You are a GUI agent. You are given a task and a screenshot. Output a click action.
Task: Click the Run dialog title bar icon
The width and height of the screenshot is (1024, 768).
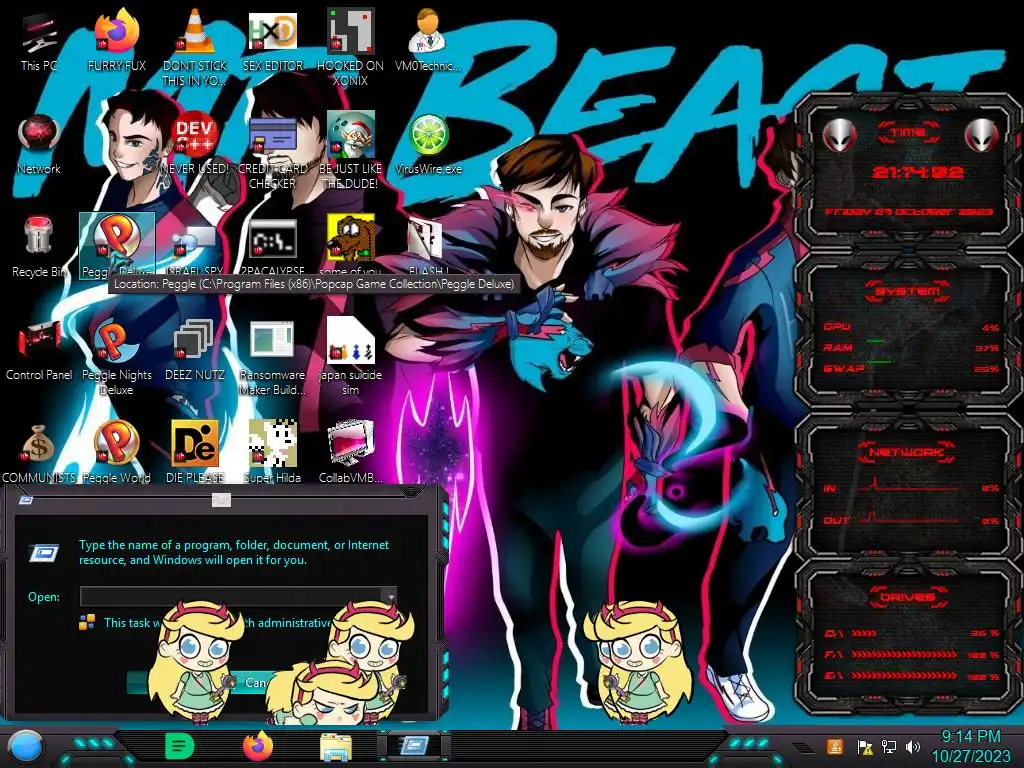click(26, 500)
